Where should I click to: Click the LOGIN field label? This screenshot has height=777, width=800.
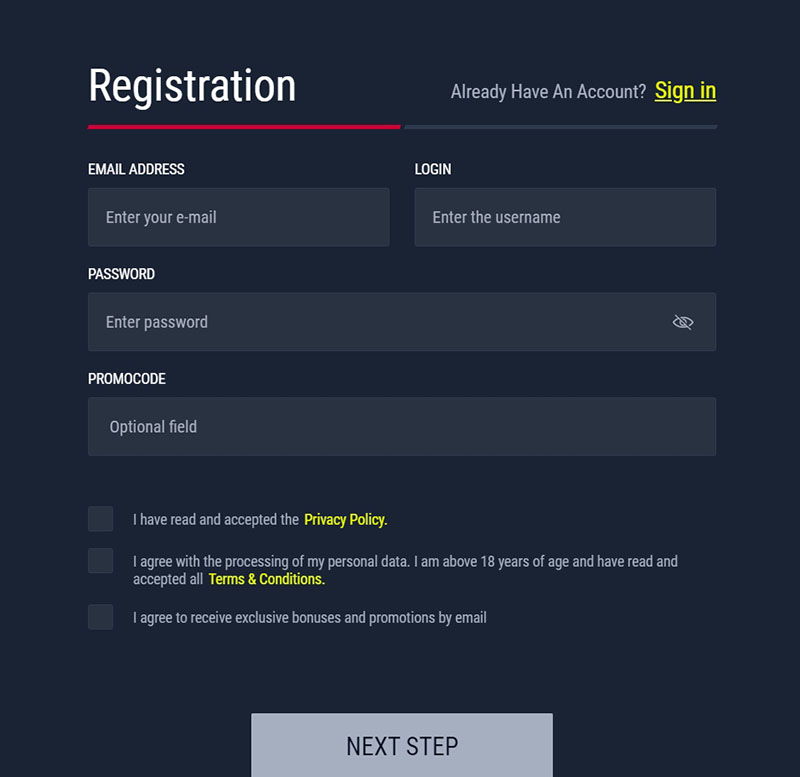[x=433, y=169]
